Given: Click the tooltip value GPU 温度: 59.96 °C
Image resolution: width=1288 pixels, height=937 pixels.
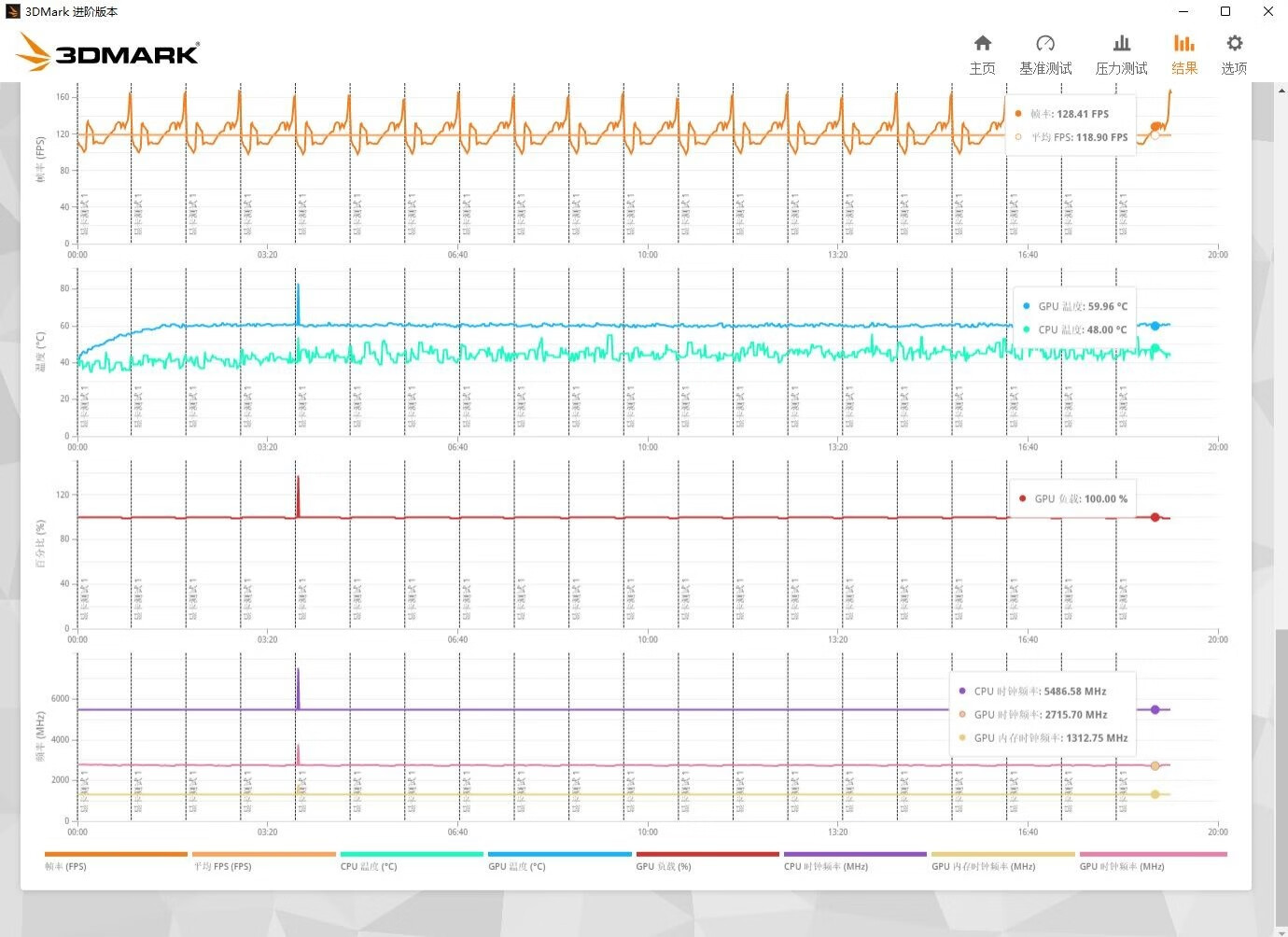Looking at the screenshot, I should [x=1083, y=306].
